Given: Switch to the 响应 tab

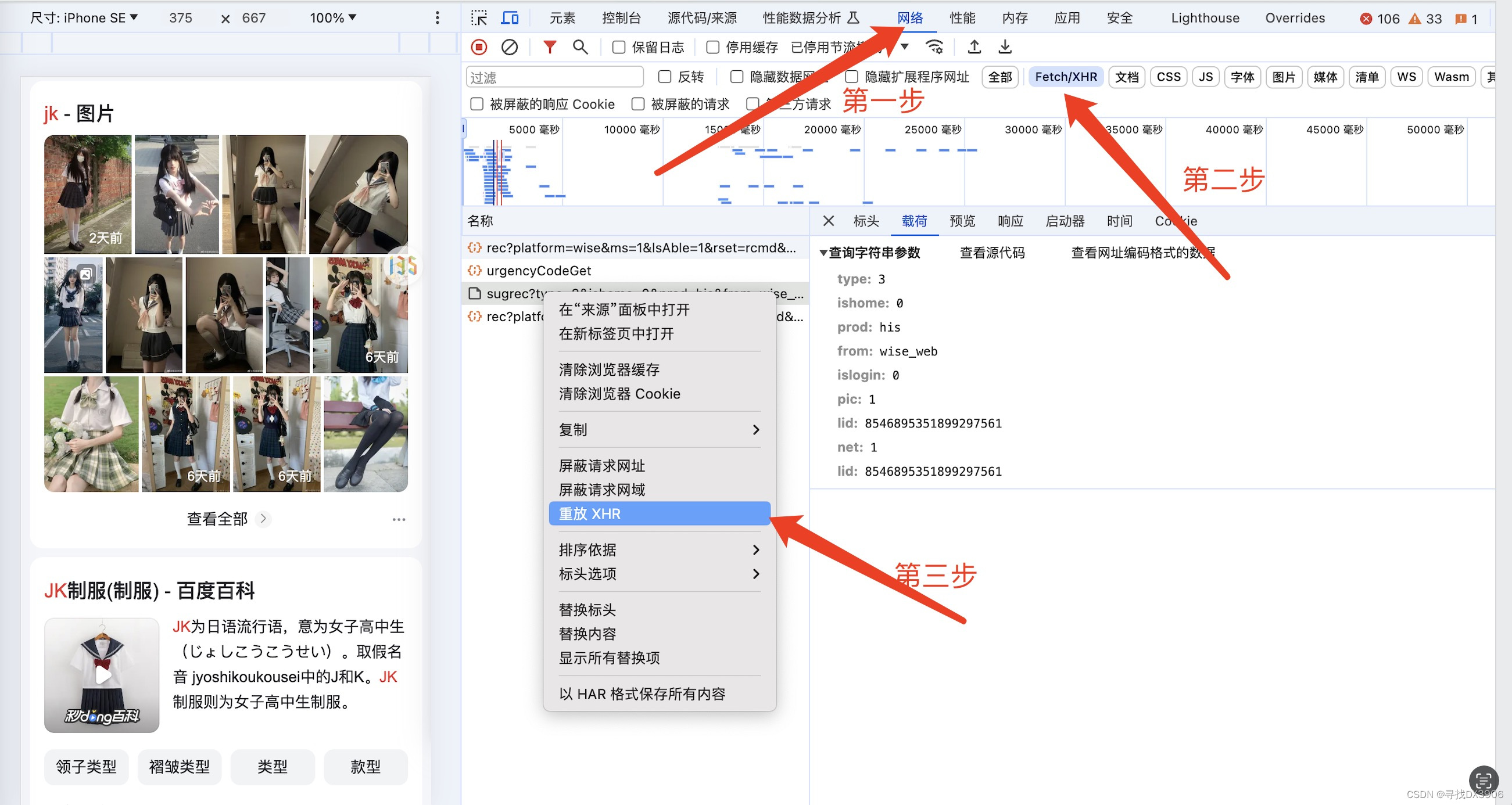Looking at the screenshot, I should pyautogui.click(x=1009, y=221).
